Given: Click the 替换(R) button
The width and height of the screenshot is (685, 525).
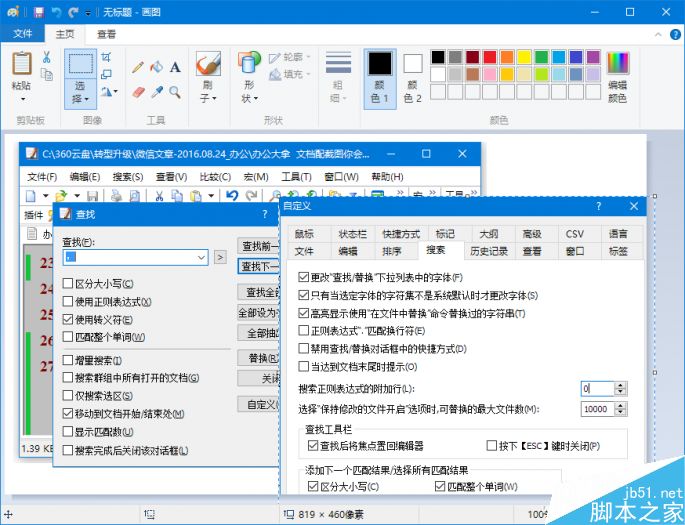Looking at the screenshot, I should pyautogui.click(x=258, y=358).
